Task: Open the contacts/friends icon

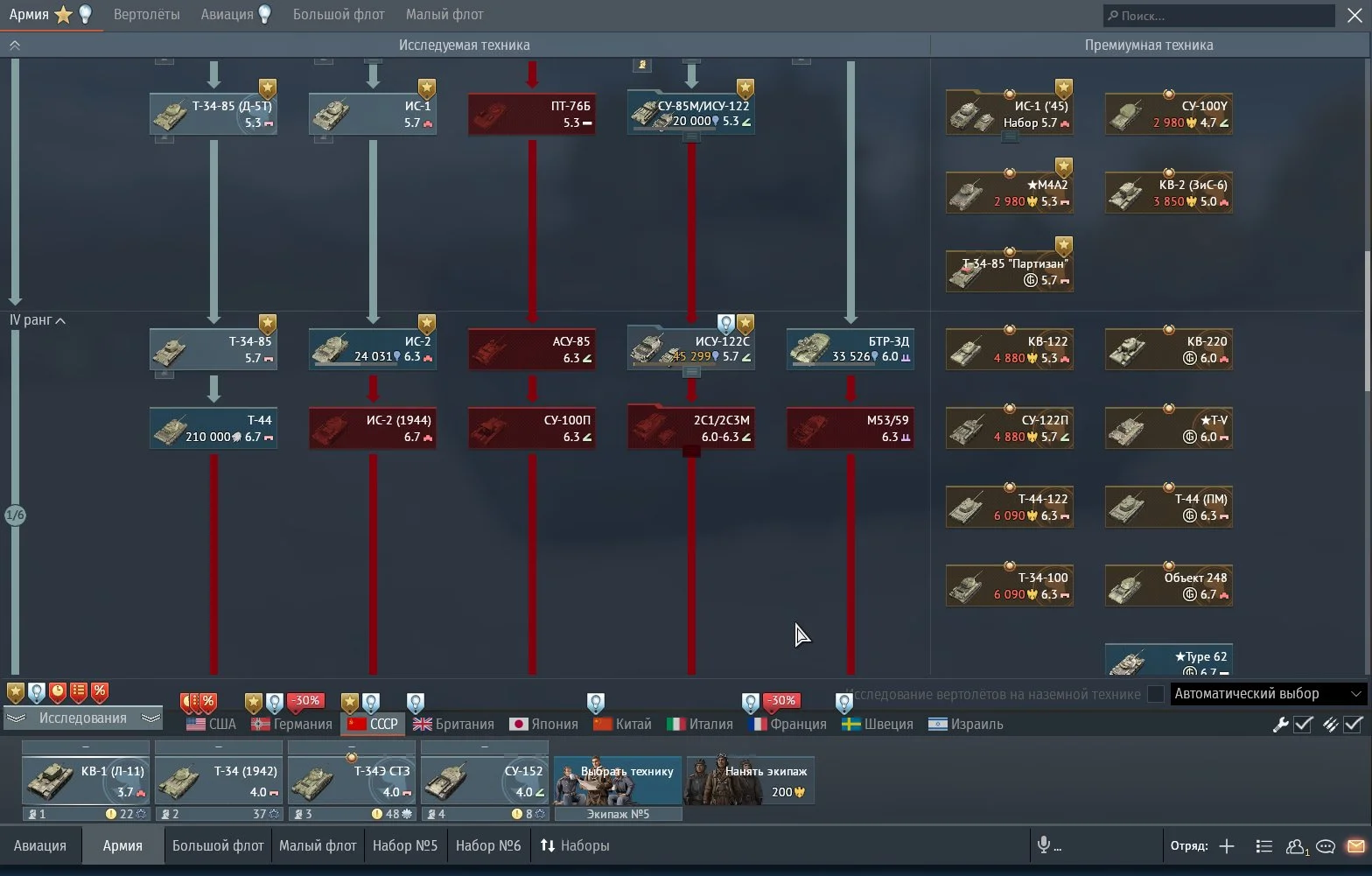Action: [x=1296, y=846]
